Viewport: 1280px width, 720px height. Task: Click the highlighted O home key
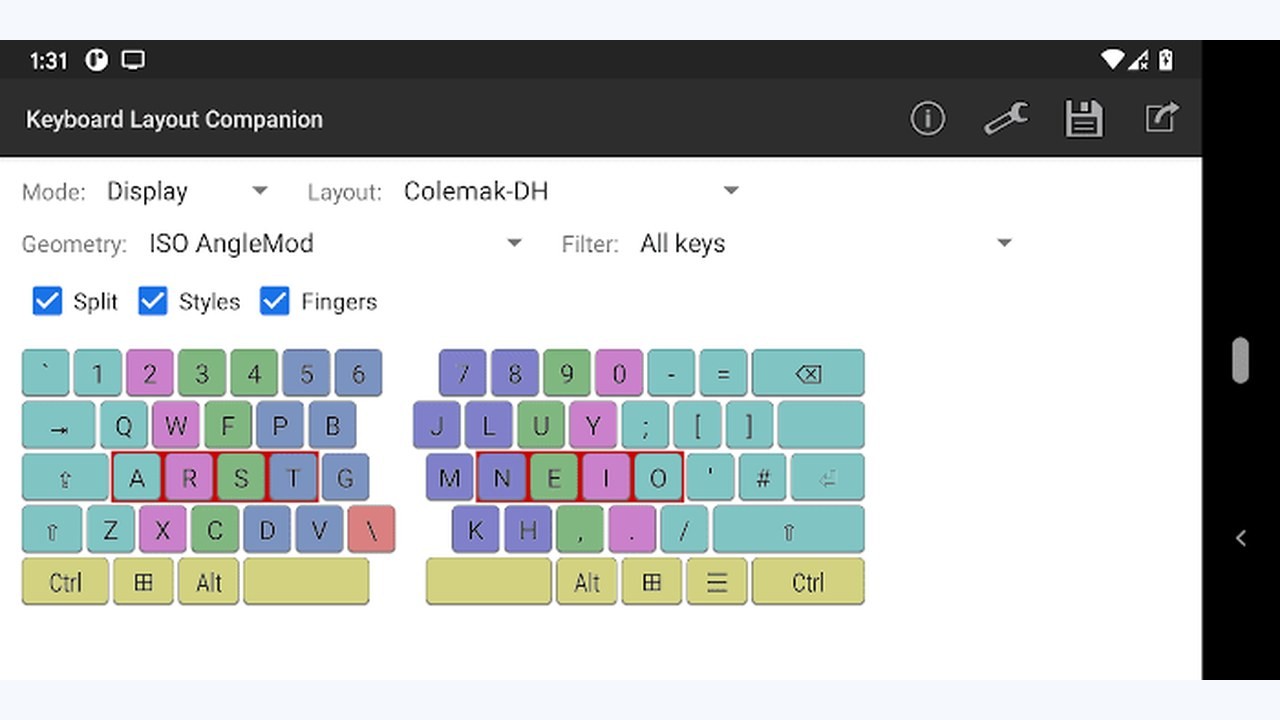click(658, 478)
